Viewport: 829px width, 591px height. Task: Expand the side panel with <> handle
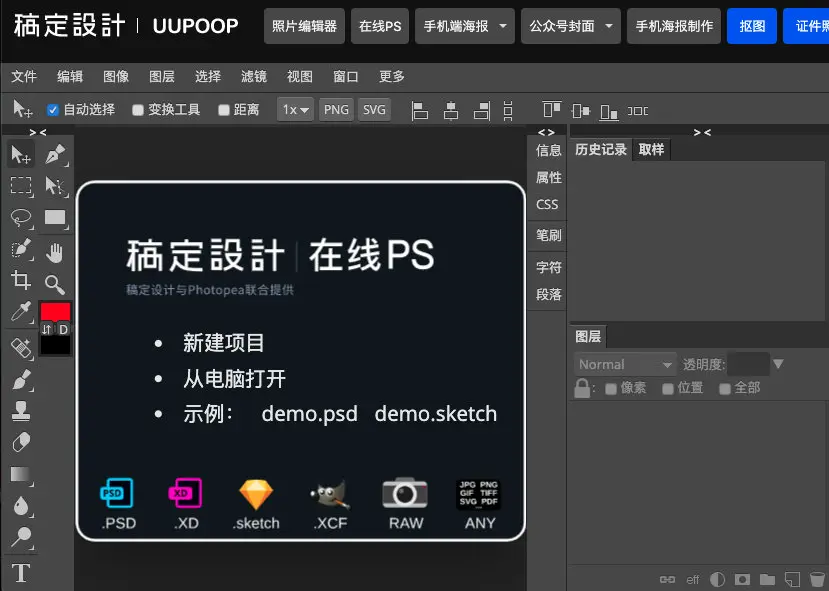[546, 132]
